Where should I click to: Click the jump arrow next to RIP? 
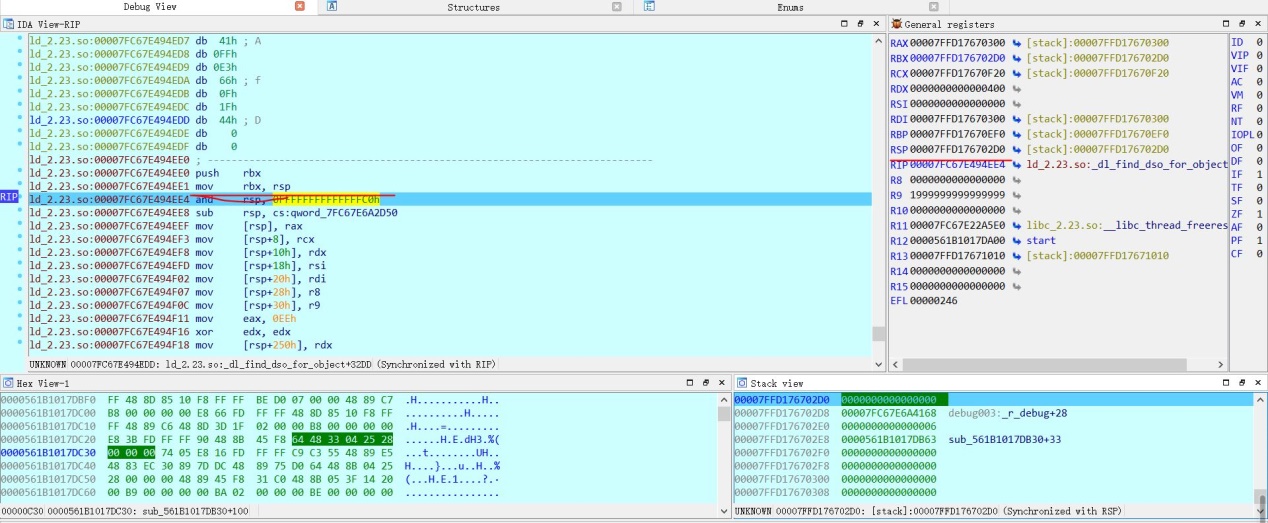1017,164
